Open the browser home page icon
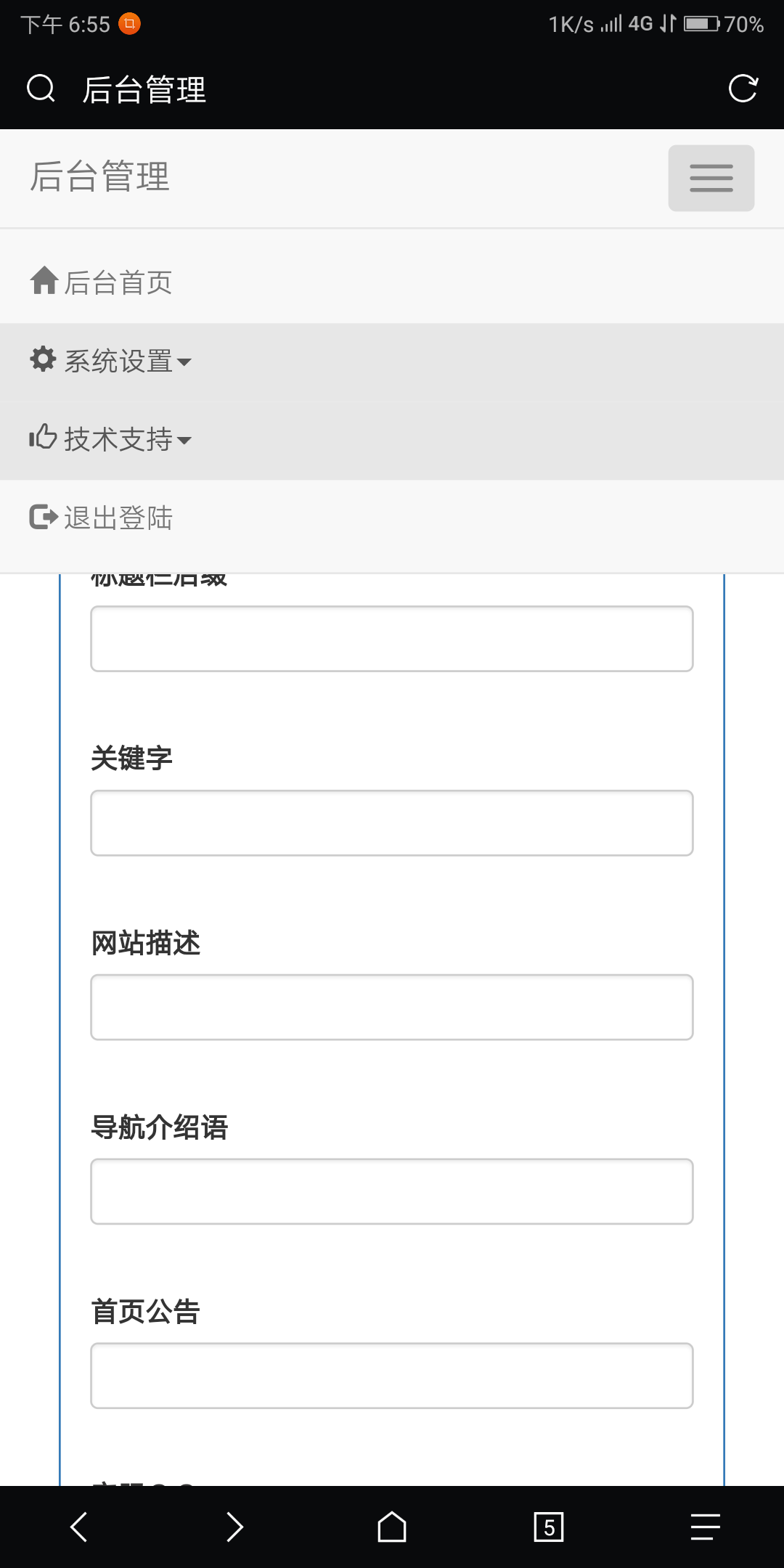 (x=392, y=1527)
